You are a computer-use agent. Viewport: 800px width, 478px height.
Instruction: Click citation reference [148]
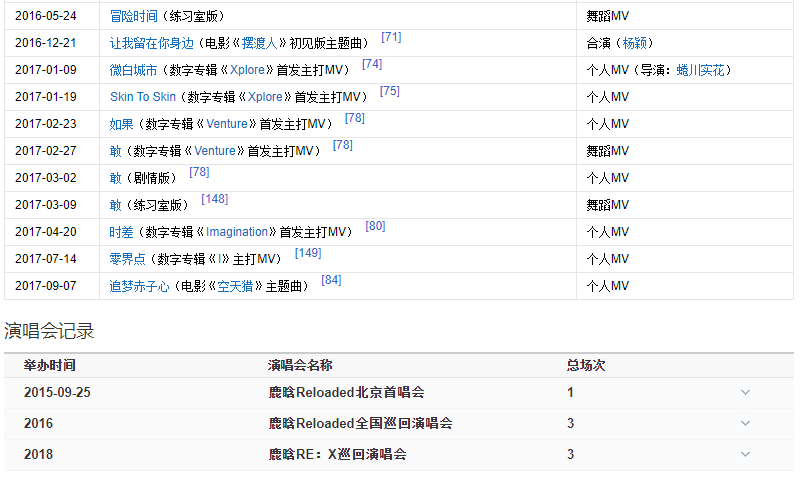click(214, 200)
